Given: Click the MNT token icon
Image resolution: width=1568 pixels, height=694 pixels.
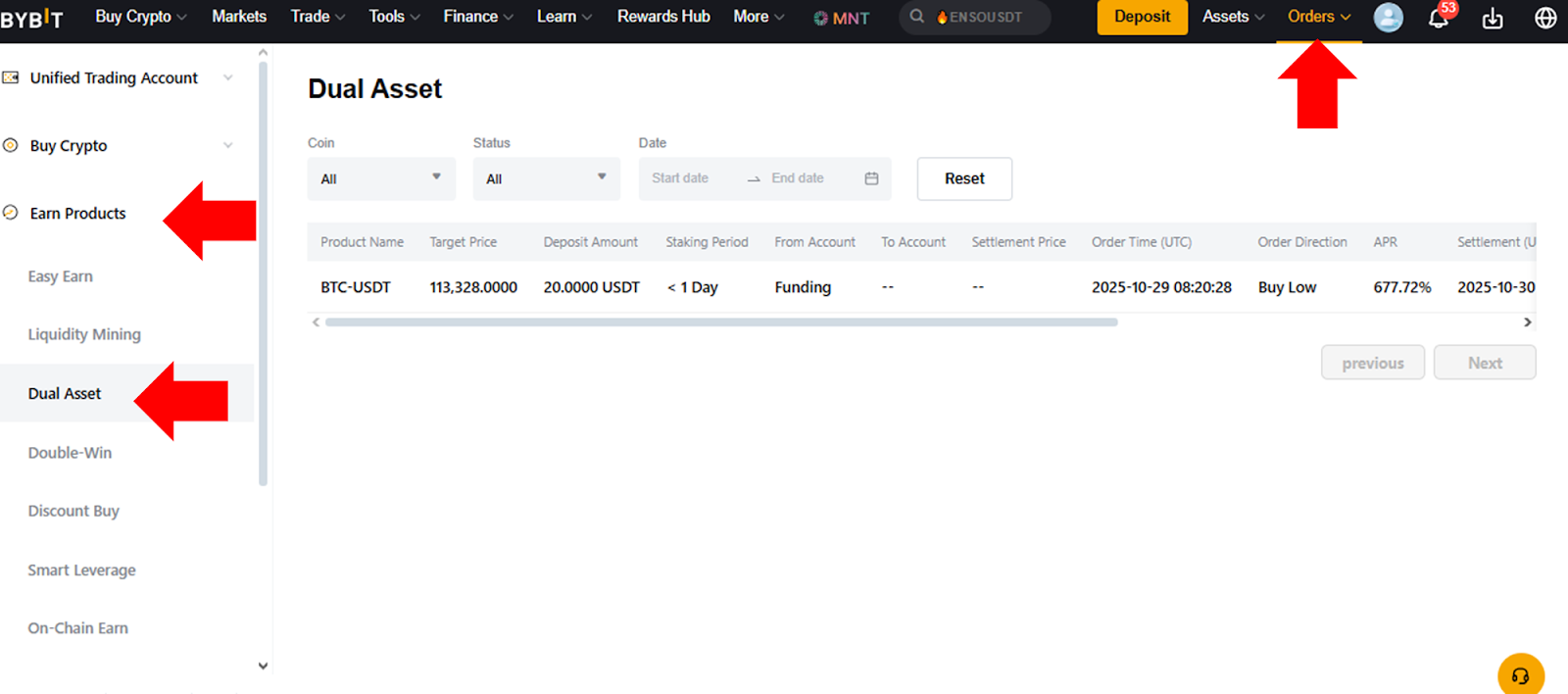Looking at the screenshot, I should click(820, 18).
